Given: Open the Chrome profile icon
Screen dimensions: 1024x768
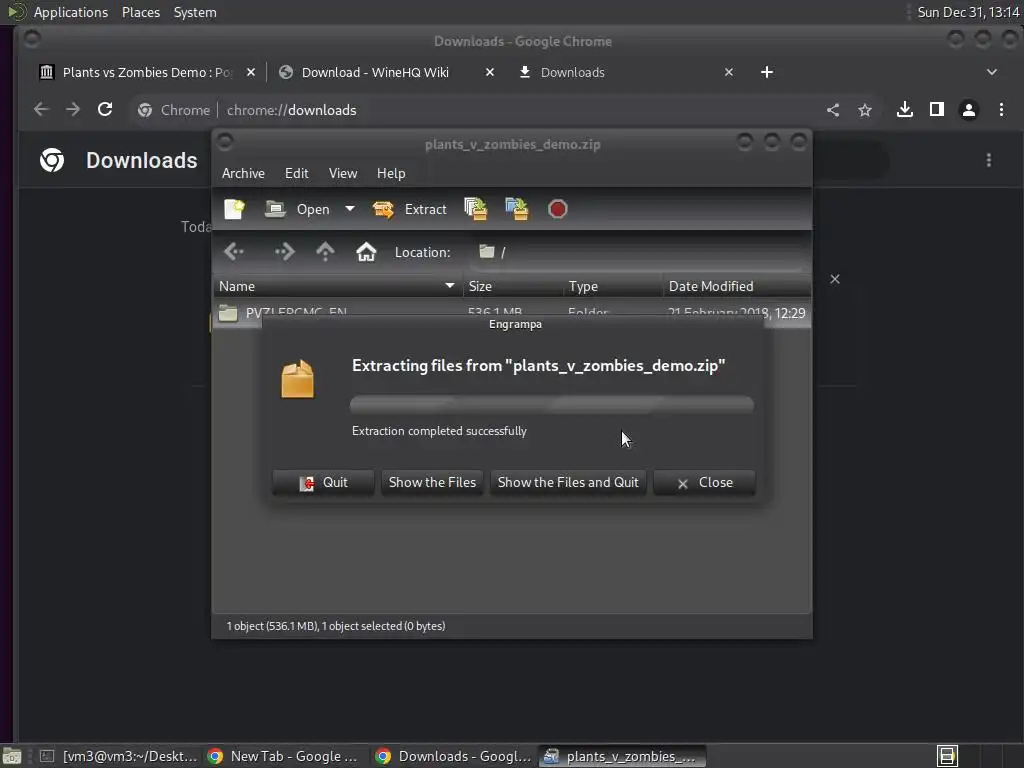Looking at the screenshot, I should coord(968,110).
